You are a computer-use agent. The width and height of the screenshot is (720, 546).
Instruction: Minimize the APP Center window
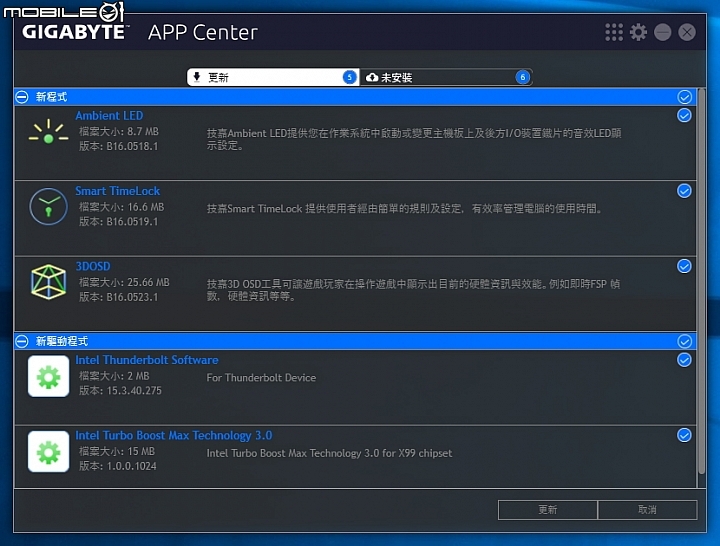[663, 32]
